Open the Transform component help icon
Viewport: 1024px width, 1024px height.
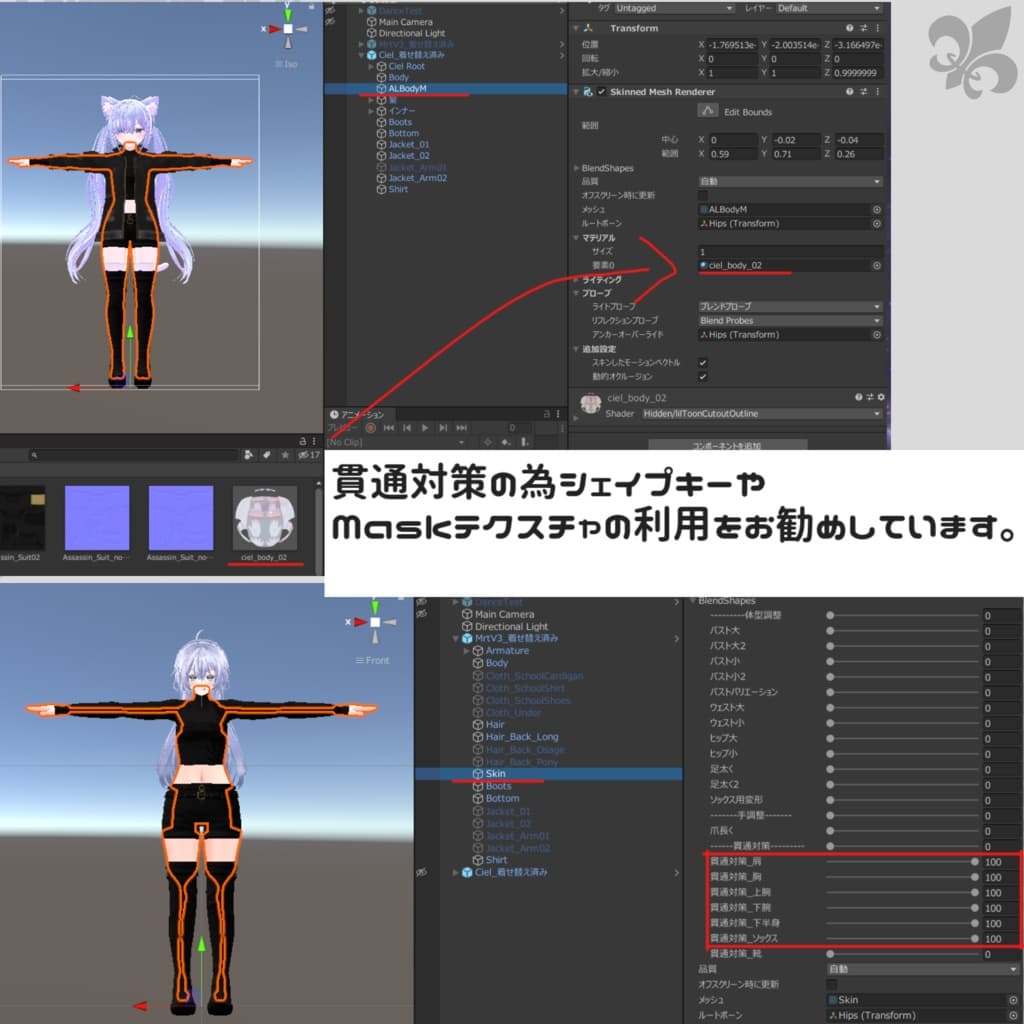click(849, 28)
